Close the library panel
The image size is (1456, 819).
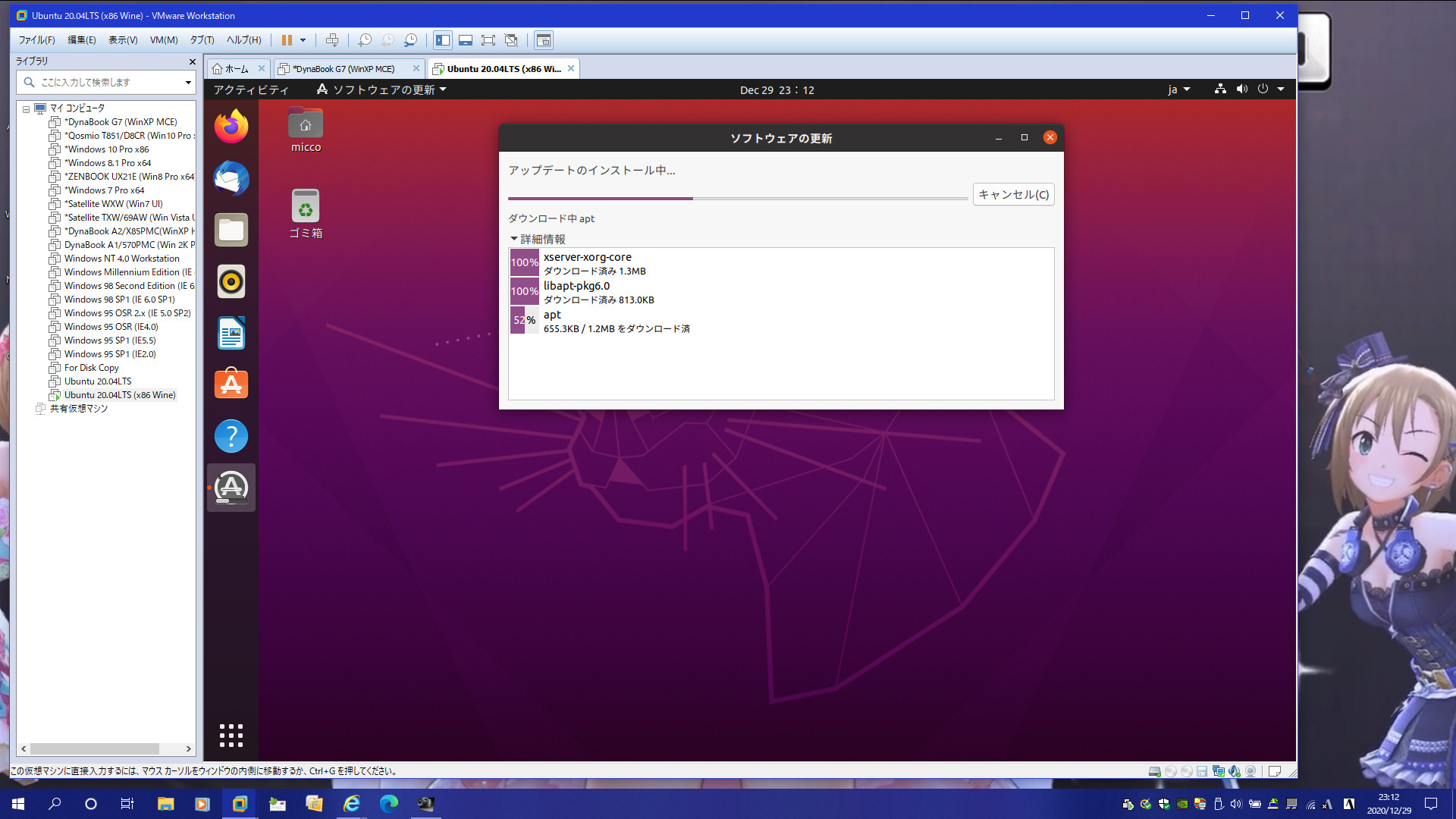192,61
